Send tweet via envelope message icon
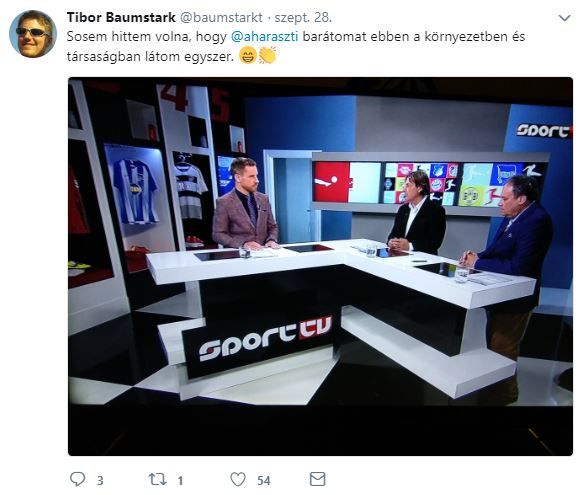This screenshot has height=495, width=583. tap(318, 479)
